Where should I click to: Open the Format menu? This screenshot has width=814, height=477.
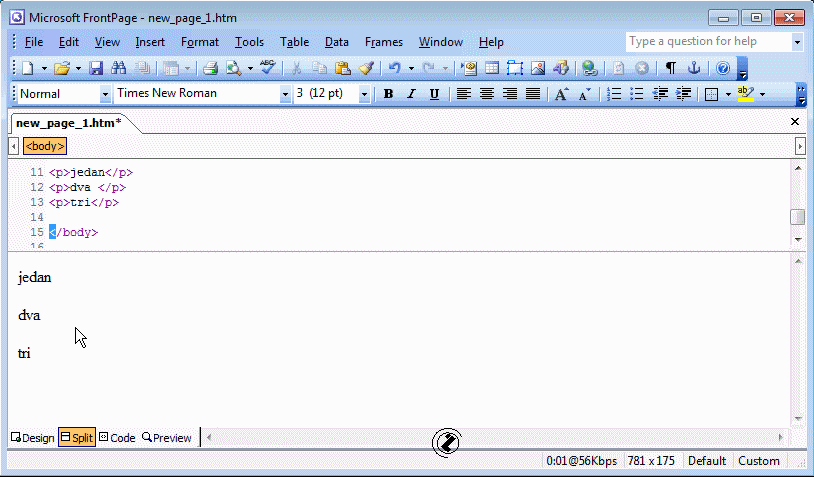pos(200,42)
